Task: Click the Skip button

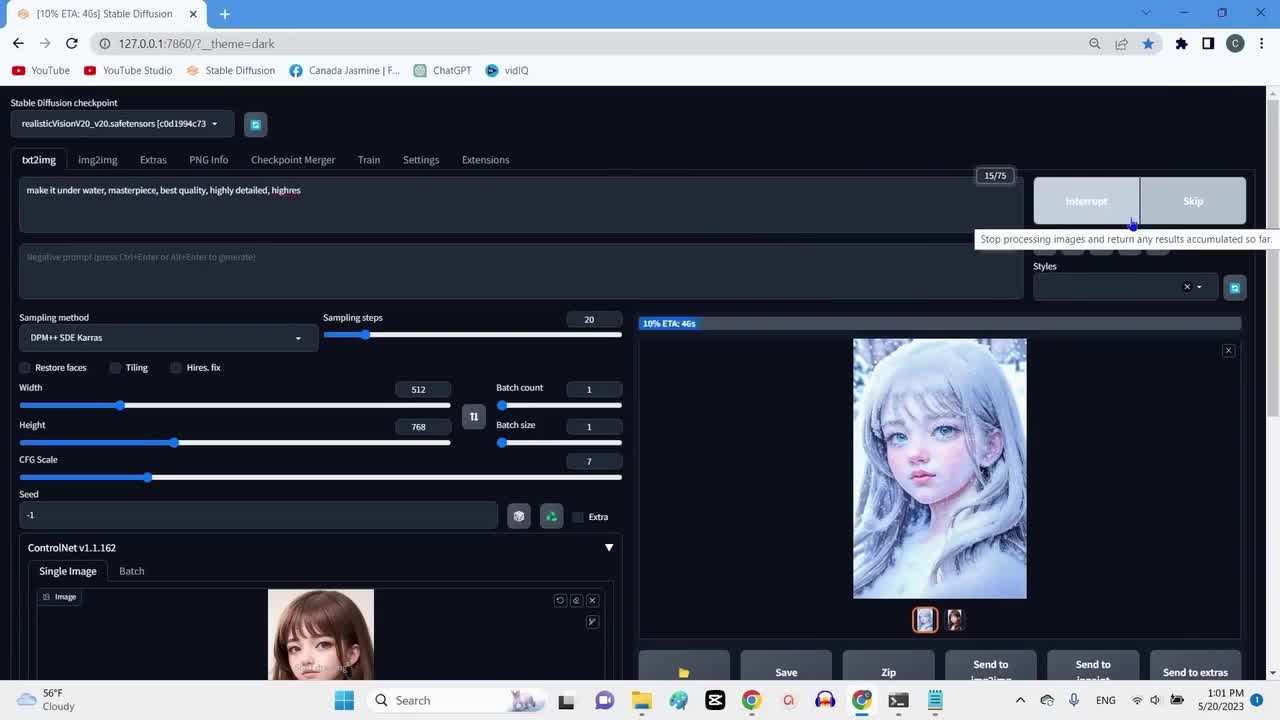Action: coord(1193,201)
